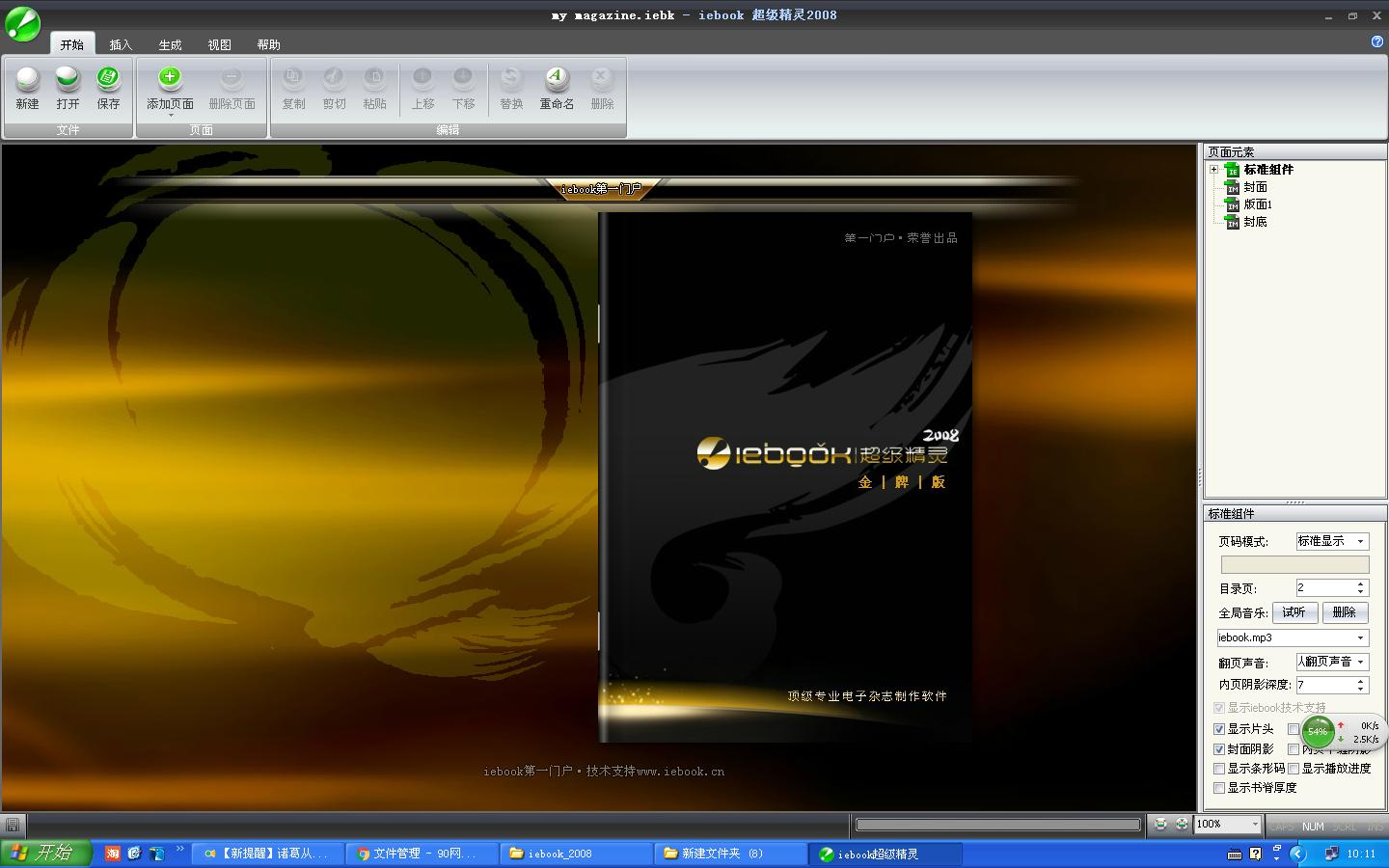
Task: Expand the 标准组件 tree node
Action: click(x=1214, y=170)
